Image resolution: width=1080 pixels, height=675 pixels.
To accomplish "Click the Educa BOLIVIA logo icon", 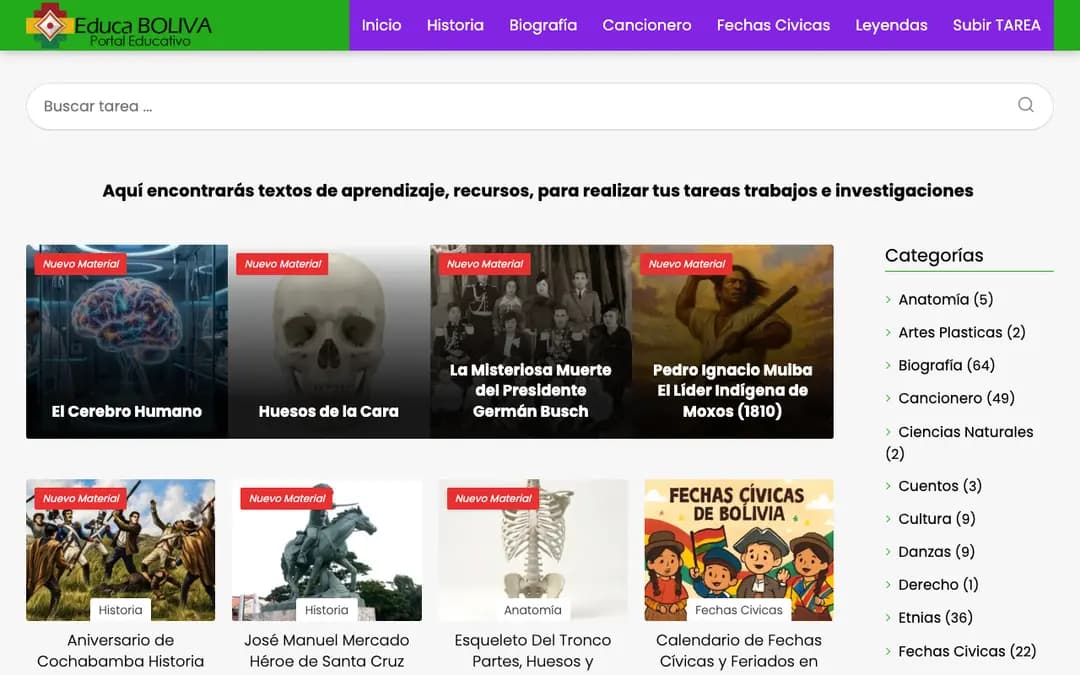I will (x=48, y=25).
